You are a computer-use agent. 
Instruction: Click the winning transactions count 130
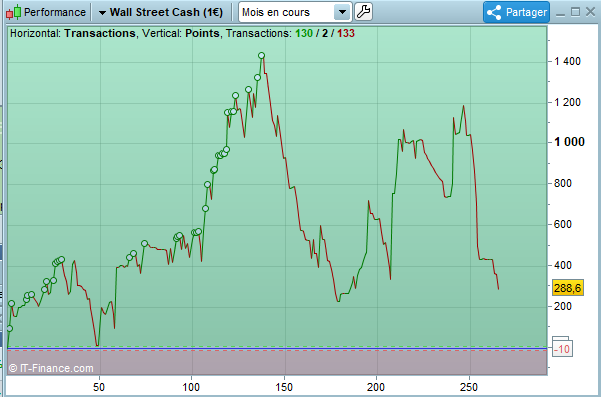[x=304, y=33]
